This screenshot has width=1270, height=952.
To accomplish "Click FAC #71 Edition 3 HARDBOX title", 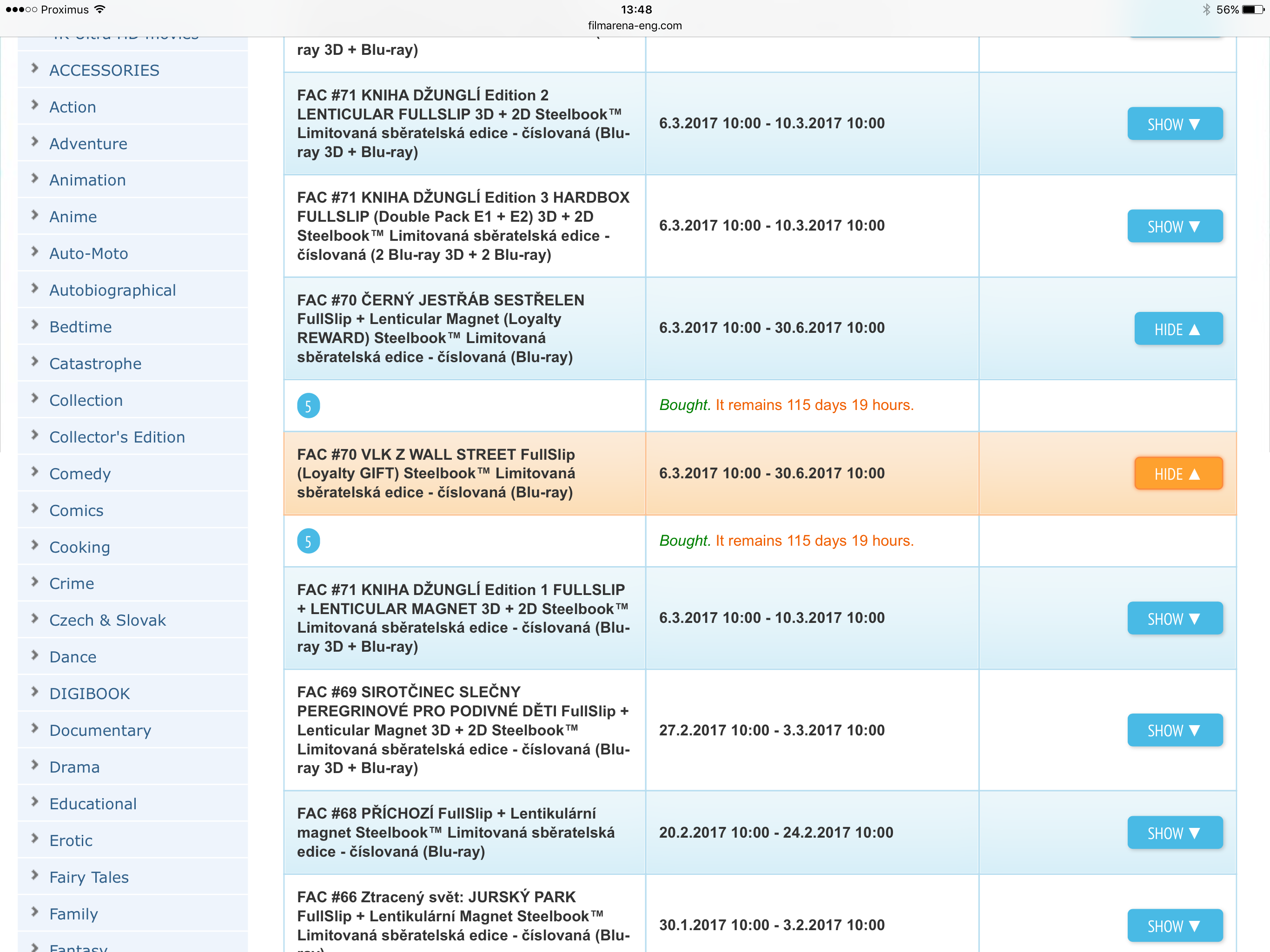I will [x=464, y=225].
